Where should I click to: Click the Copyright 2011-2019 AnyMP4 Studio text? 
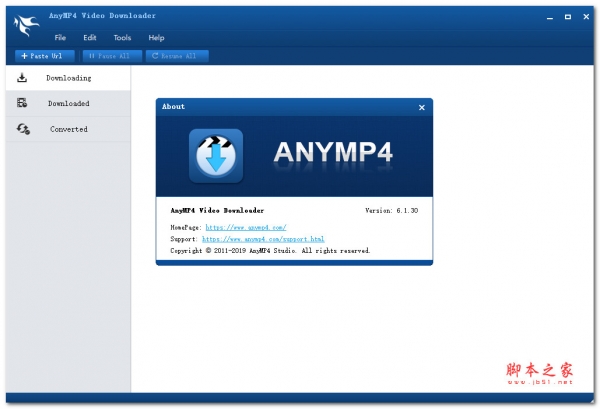pyautogui.click(x=270, y=251)
